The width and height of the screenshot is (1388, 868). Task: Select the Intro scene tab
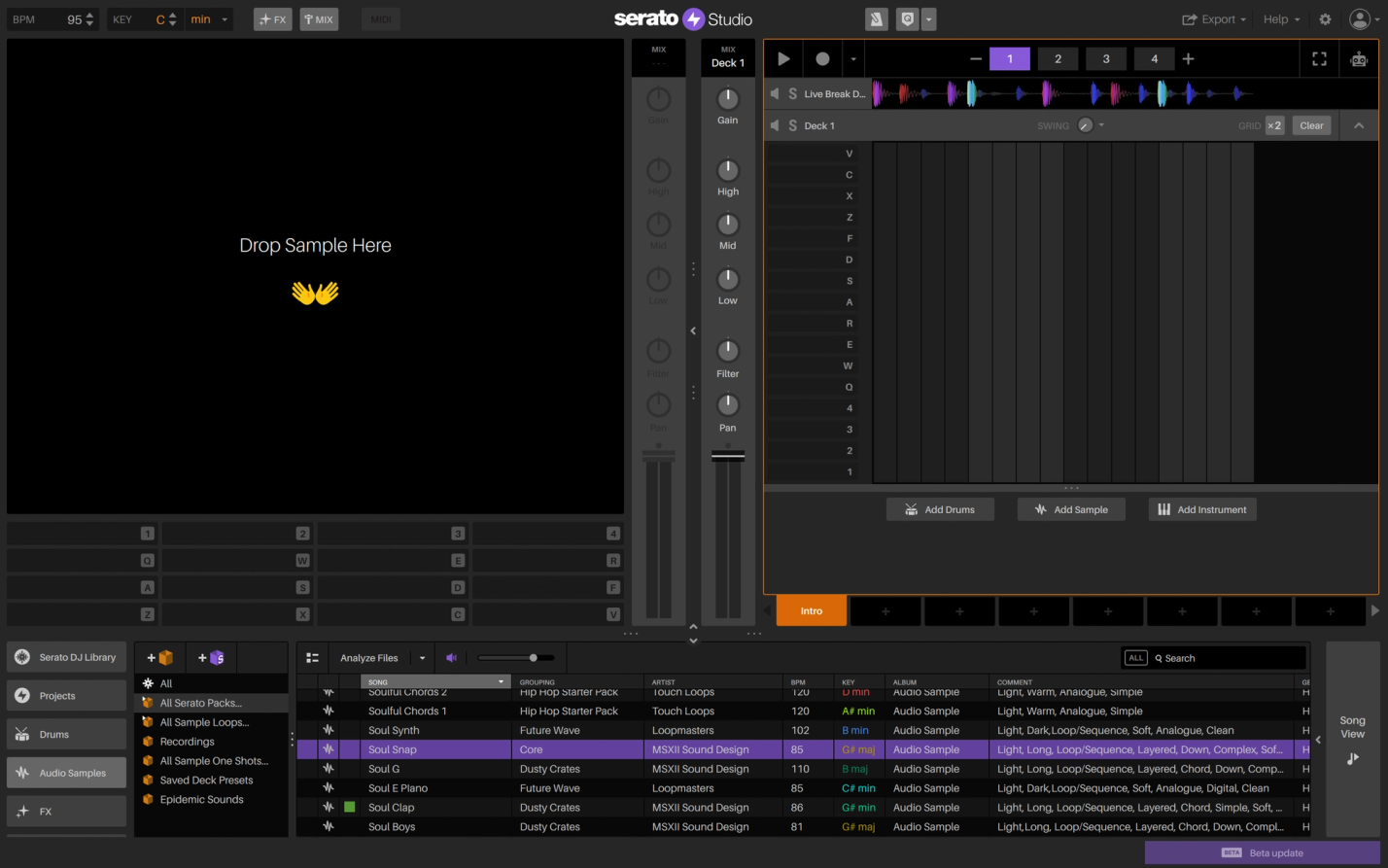coord(812,610)
